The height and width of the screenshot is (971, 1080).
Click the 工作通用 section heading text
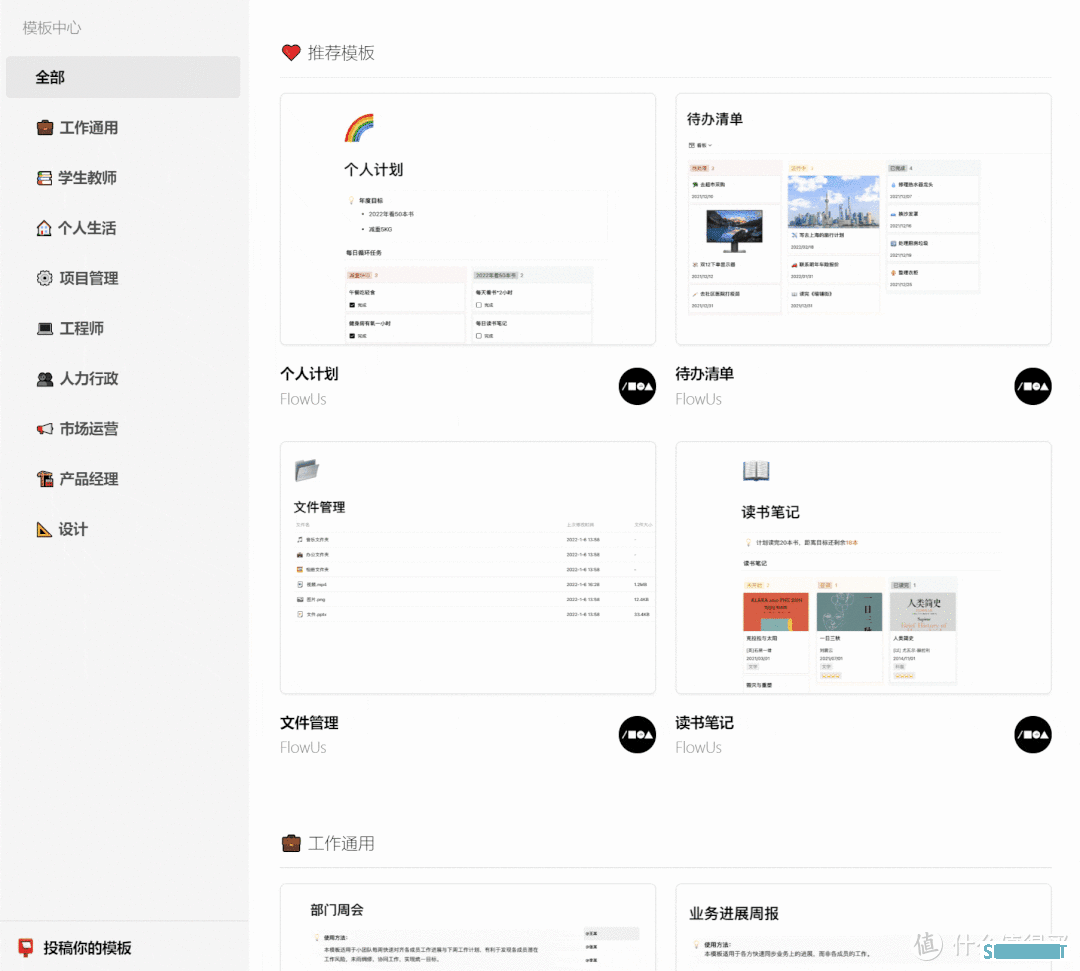click(341, 844)
